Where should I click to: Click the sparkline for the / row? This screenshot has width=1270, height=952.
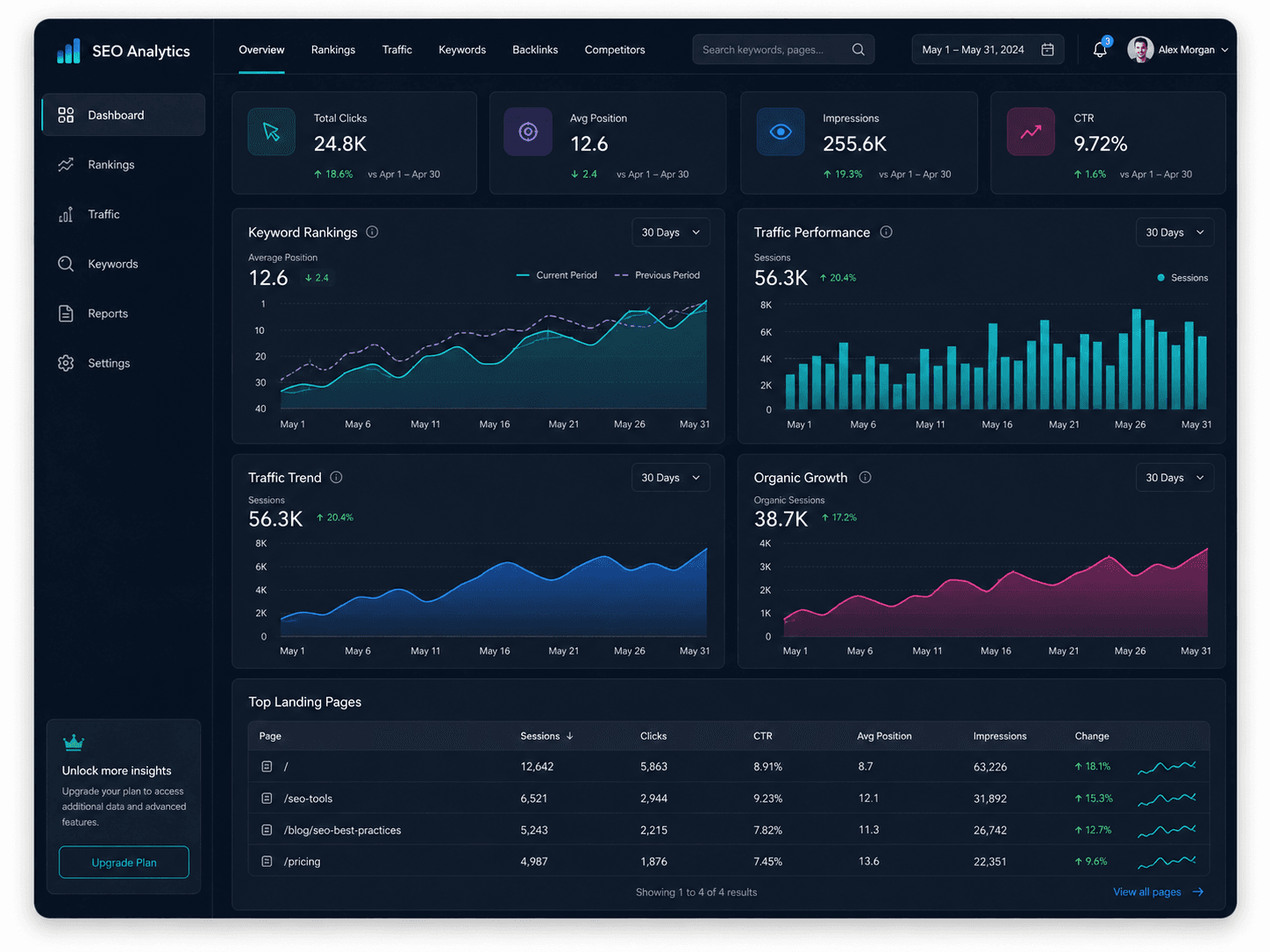tap(1167, 767)
